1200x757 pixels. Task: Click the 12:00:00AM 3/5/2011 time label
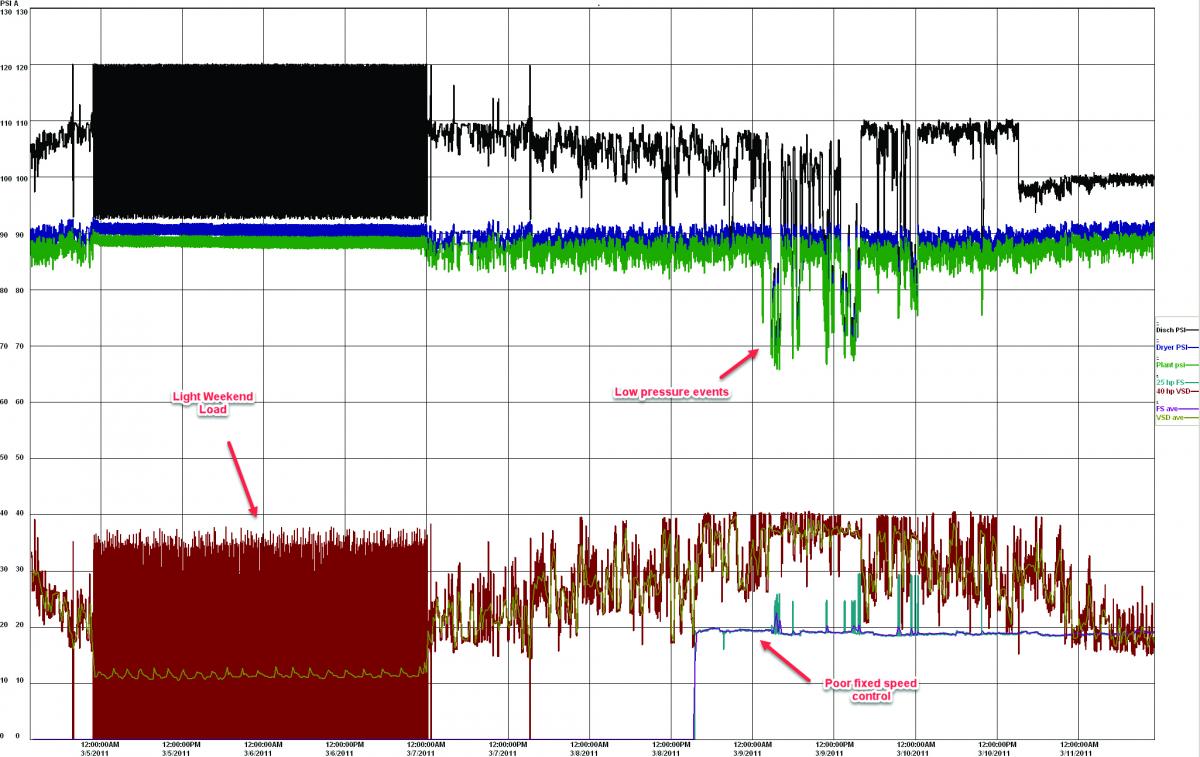click(100, 748)
